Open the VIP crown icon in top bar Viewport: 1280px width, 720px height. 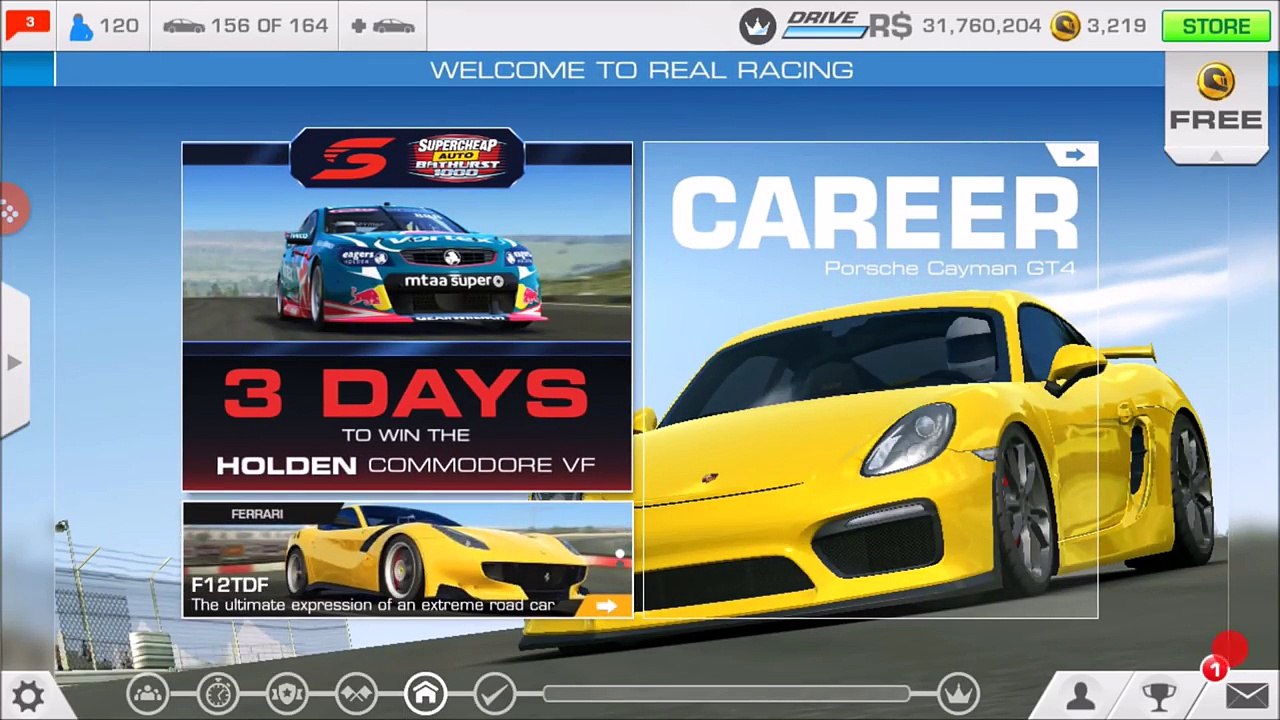[x=758, y=26]
